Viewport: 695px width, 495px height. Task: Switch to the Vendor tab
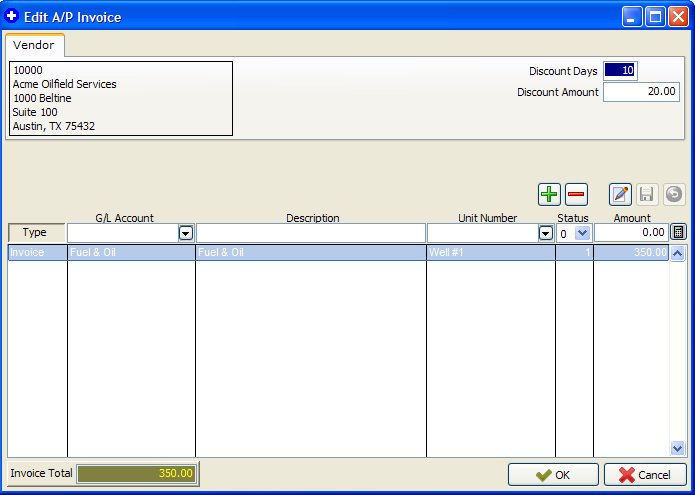pos(34,45)
